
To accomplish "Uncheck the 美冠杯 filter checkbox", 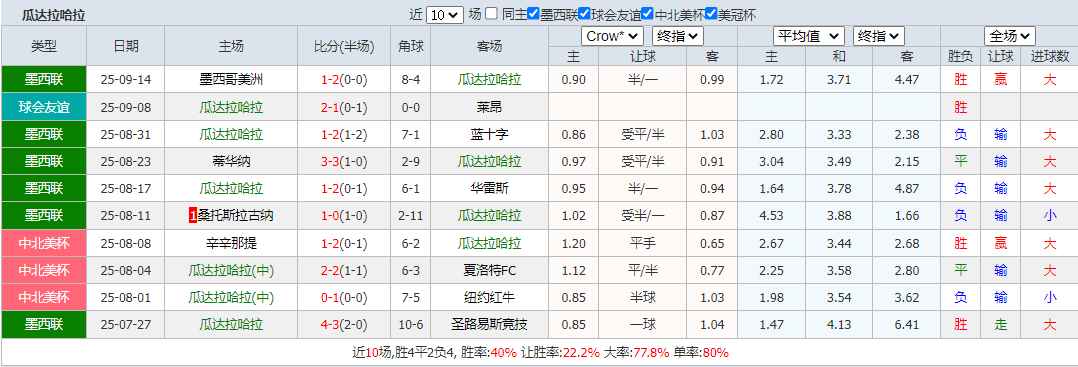I will click(x=712, y=14).
